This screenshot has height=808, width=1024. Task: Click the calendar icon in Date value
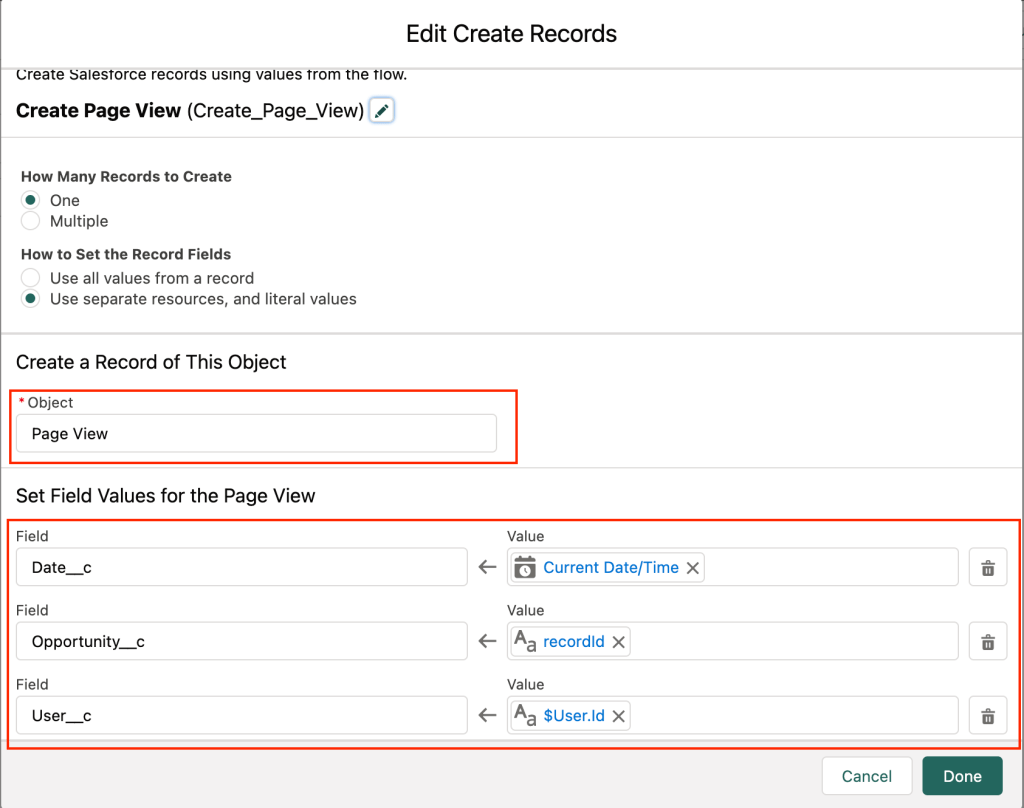(525, 568)
